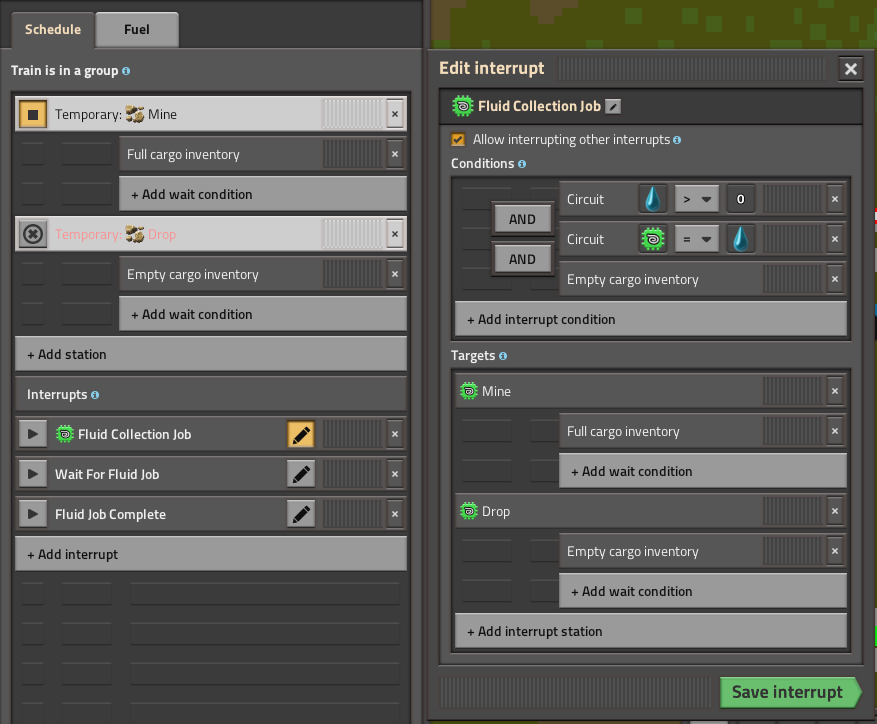Switch to the Fuel tab
Viewport: 877px width, 724px height.
pyautogui.click(x=137, y=30)
